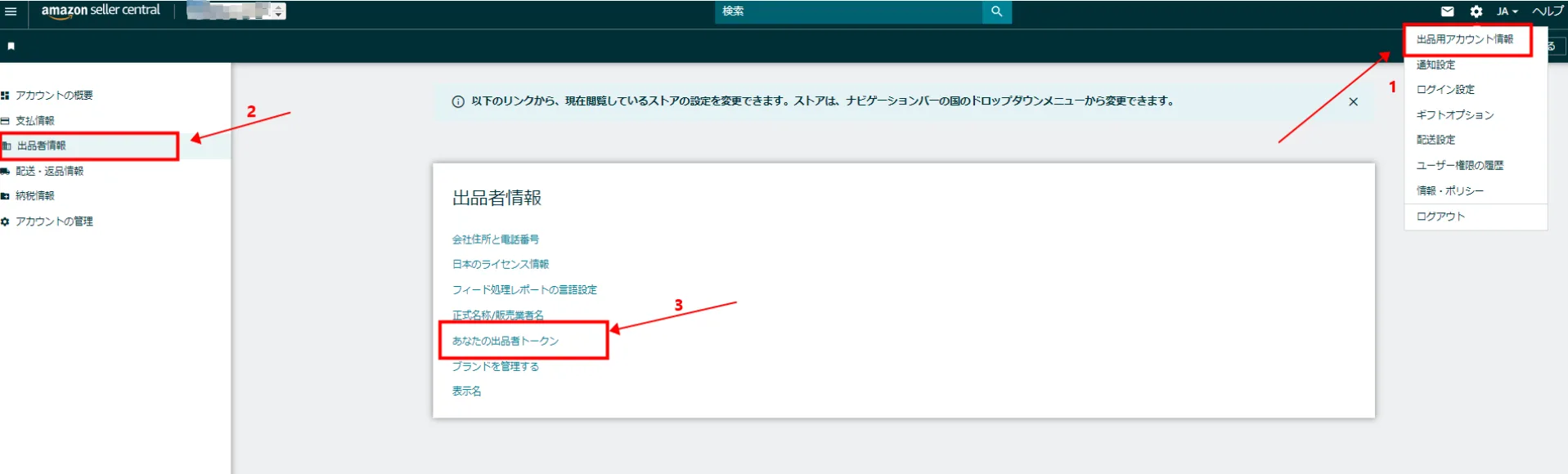This screenshot has height=474, width=1568.
Task: Open アカウントの概要 in sidebar
Action: click(x=54, y=96)
